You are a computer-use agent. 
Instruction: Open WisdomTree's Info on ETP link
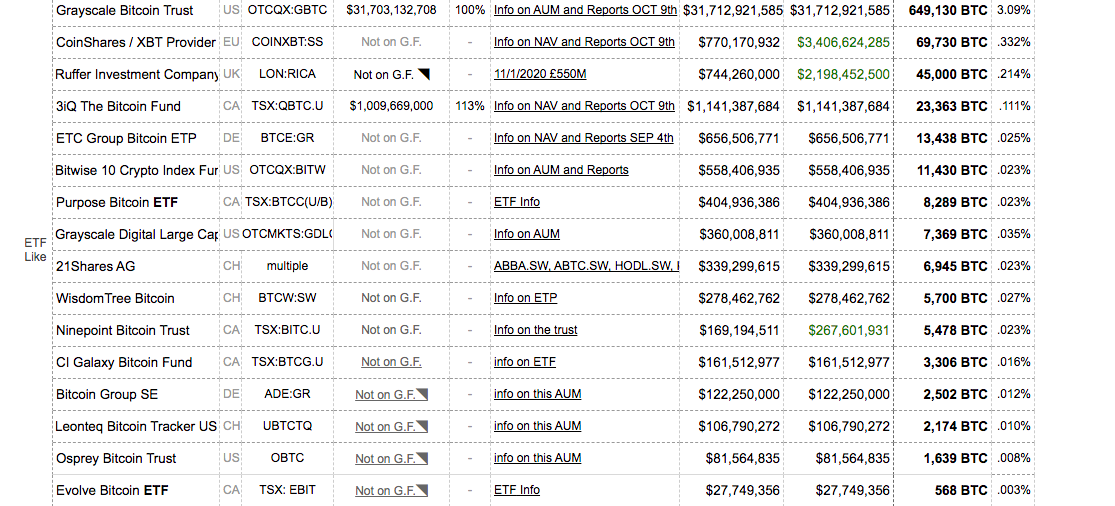[525, 298]
